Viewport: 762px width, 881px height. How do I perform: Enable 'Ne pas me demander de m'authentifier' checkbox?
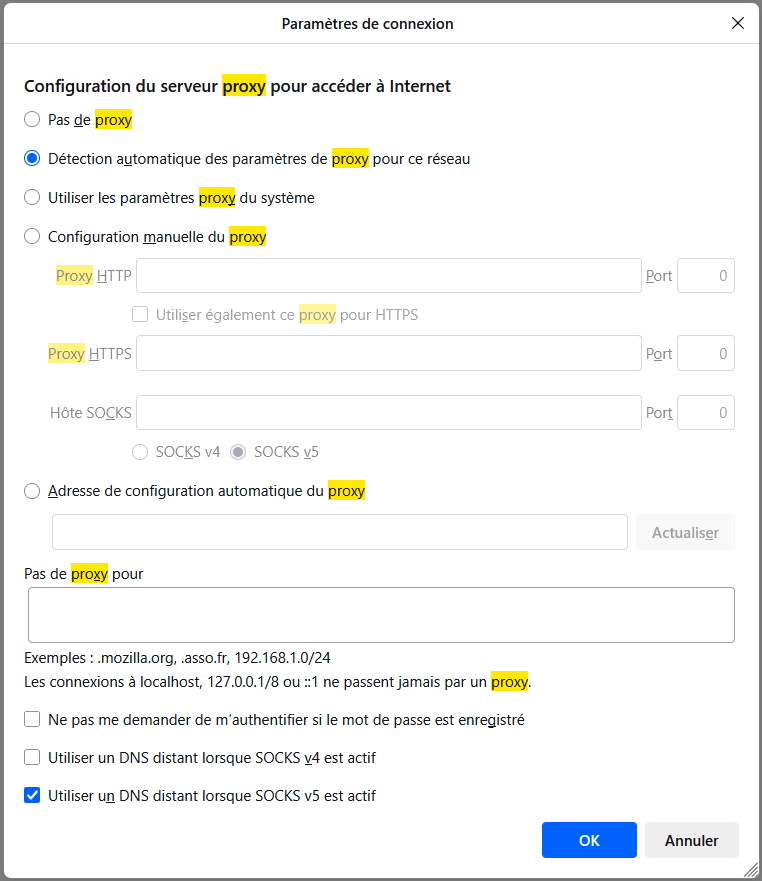pos(33,720)
